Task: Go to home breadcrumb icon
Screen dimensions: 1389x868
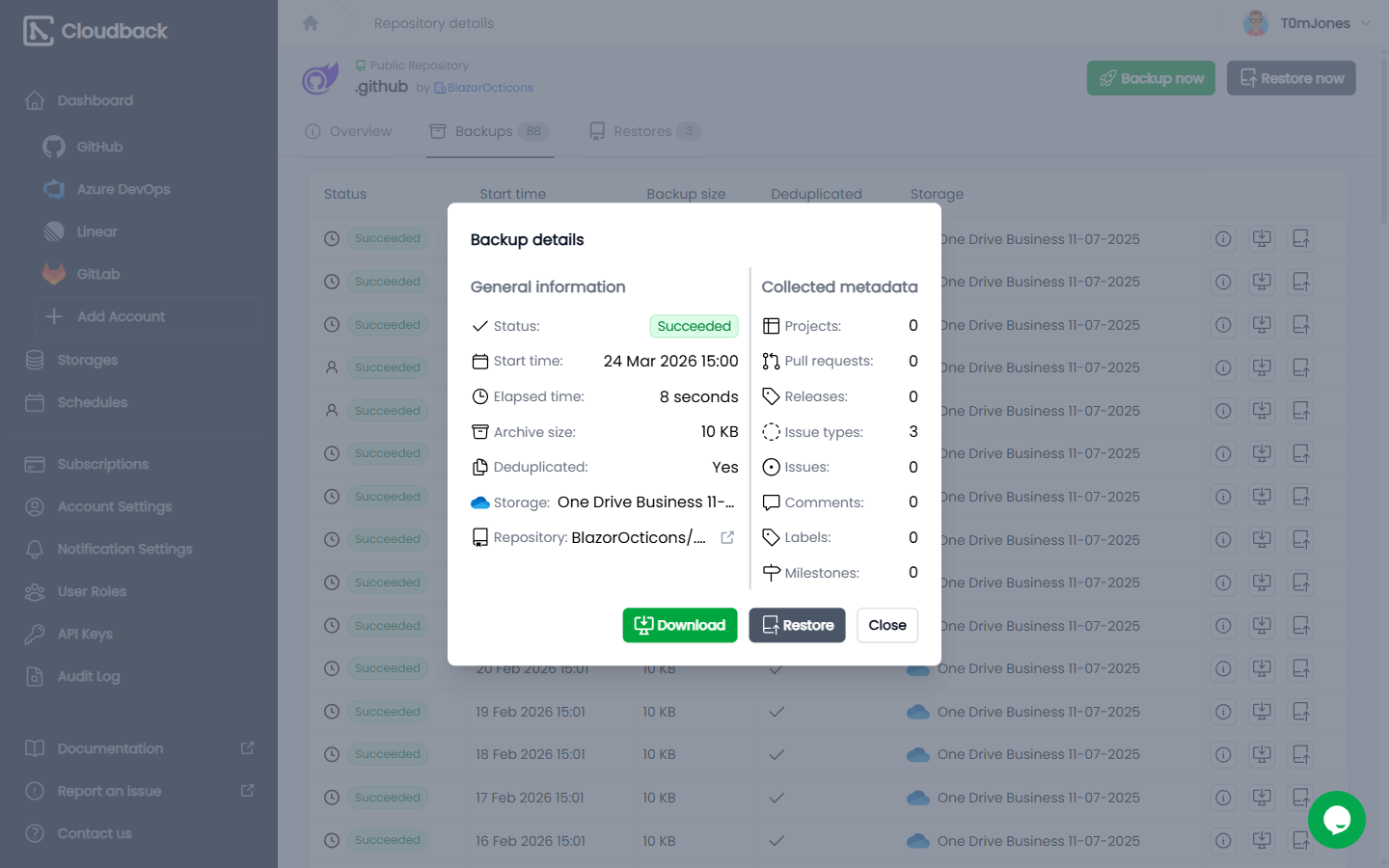Action: pyautogui.click(x=311, y=23)
